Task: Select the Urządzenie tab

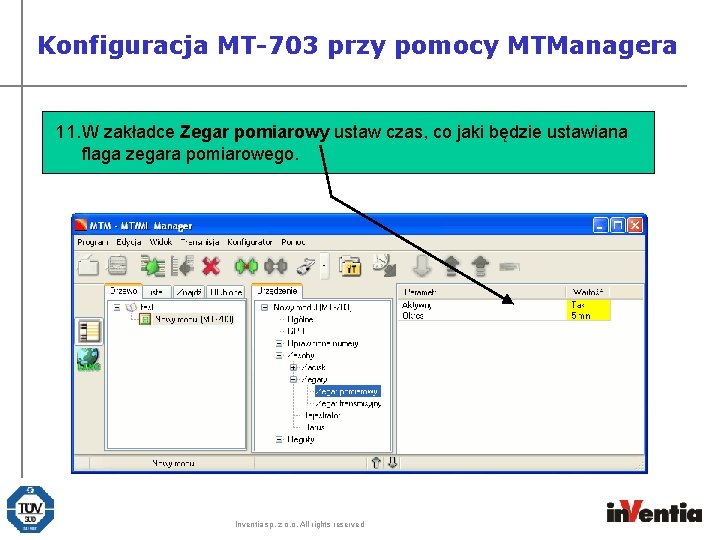Action: (277, 291)
